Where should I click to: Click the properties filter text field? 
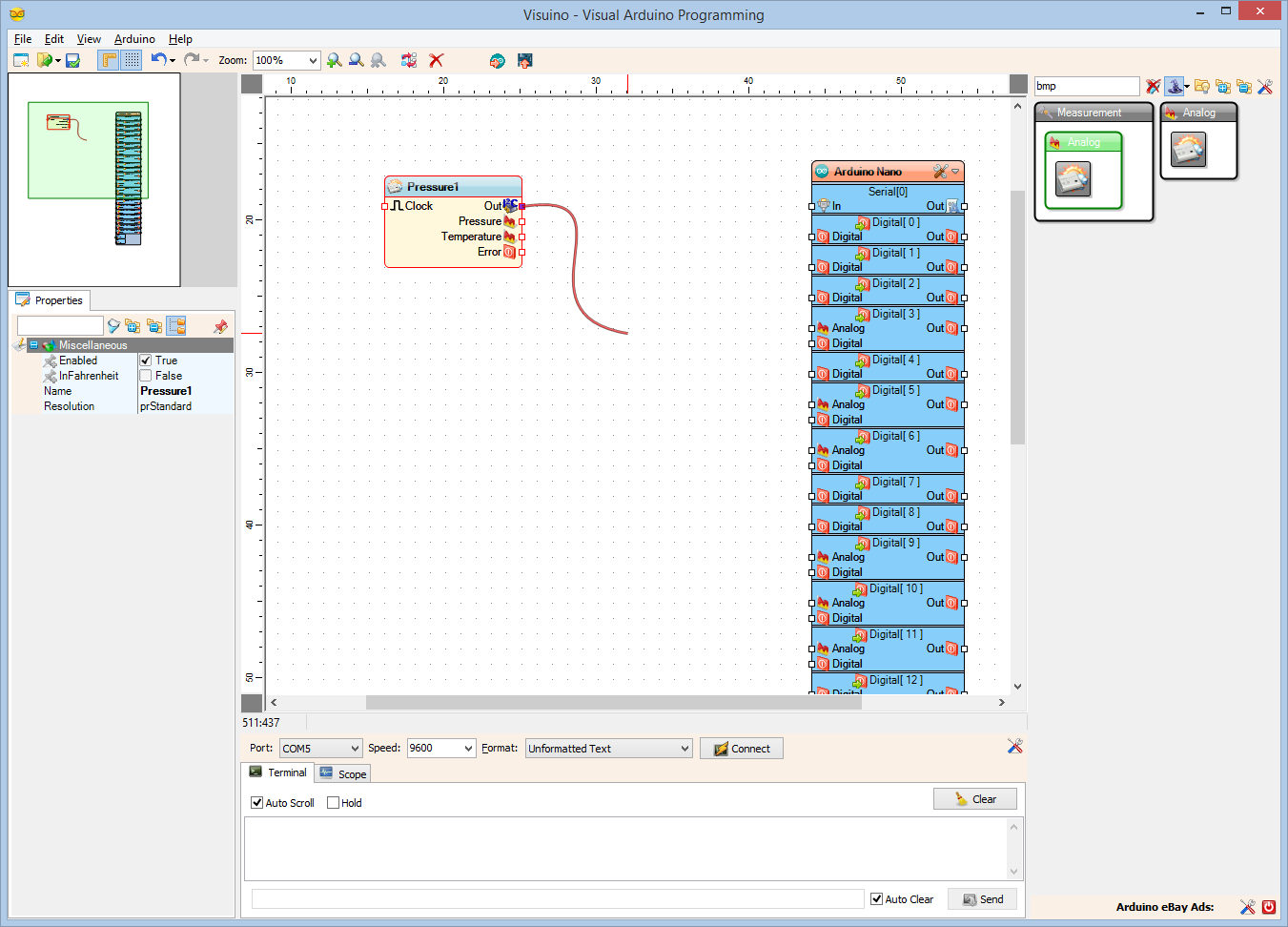pos(60,326)
